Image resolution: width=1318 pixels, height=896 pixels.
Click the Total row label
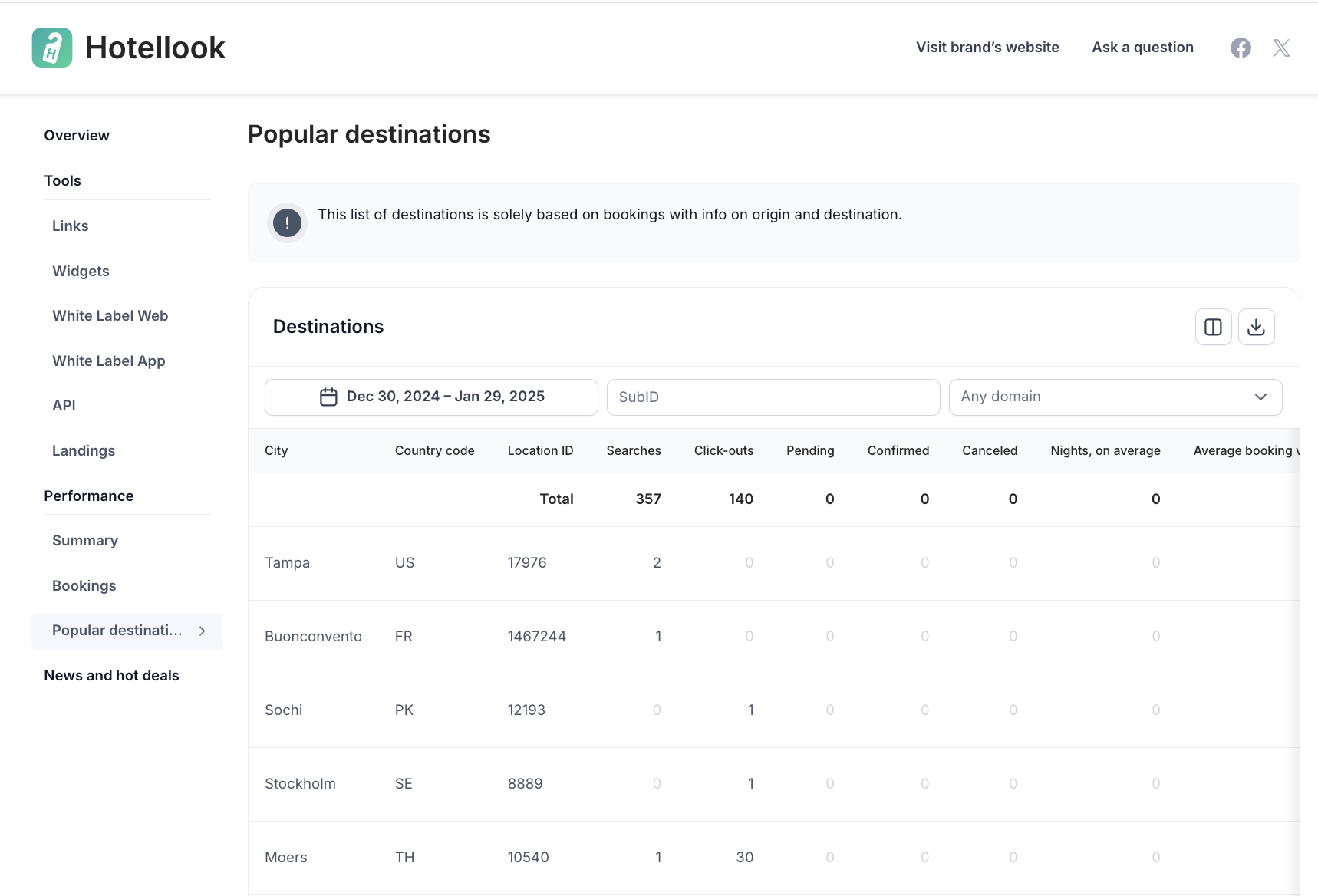click(556, 499)
